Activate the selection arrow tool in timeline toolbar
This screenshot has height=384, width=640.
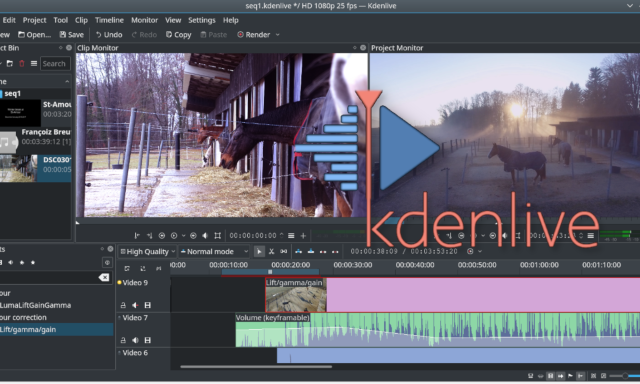(x=259, y=251)
